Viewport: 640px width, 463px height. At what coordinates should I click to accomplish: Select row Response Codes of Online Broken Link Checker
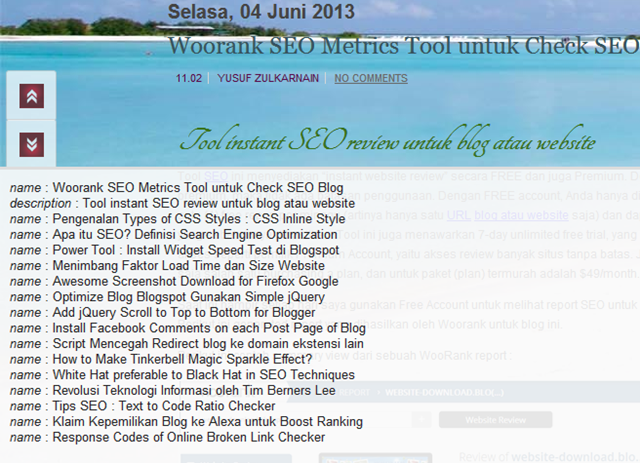(x=167, y=437)
